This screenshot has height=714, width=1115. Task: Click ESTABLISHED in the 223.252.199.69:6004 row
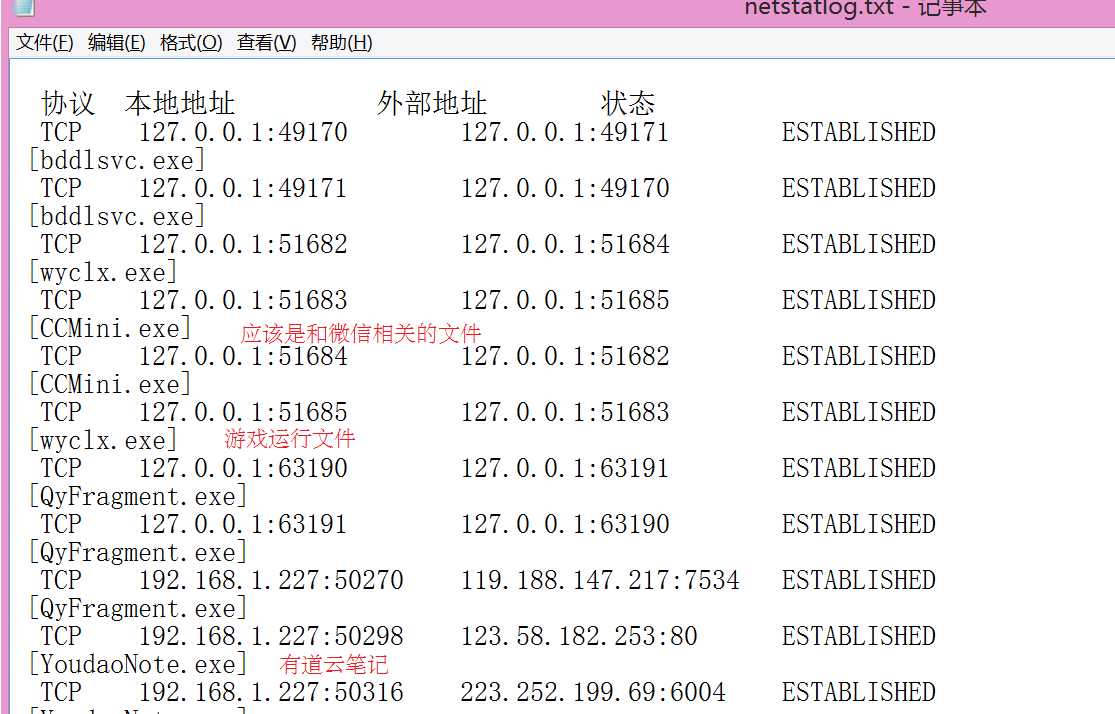point(858,693)
